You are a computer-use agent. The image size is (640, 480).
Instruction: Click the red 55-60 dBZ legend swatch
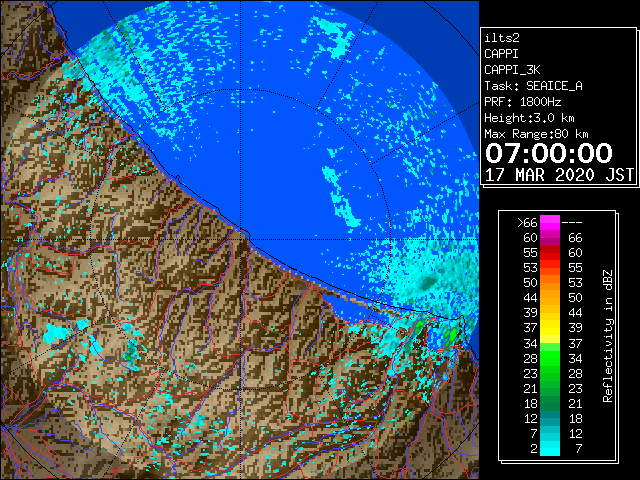550,253
